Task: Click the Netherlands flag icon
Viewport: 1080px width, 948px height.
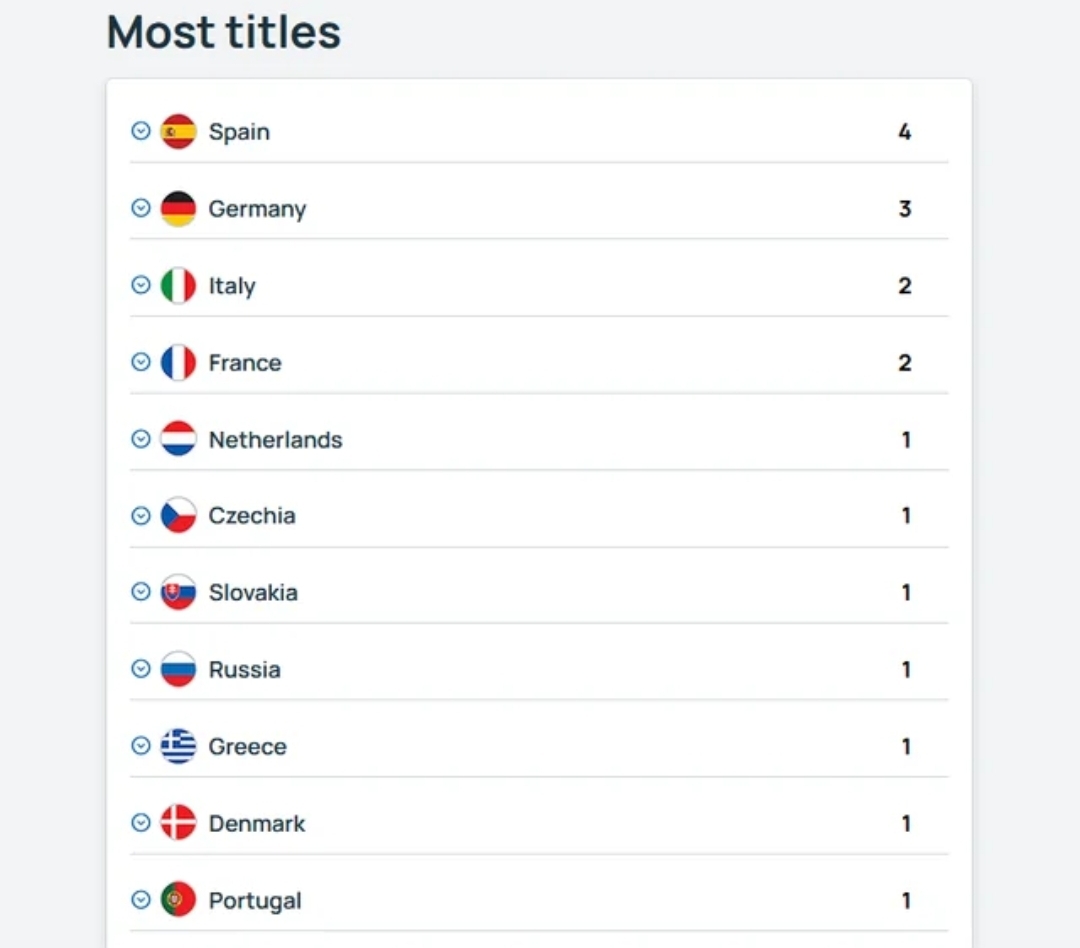Action: (x=178, y=439)
